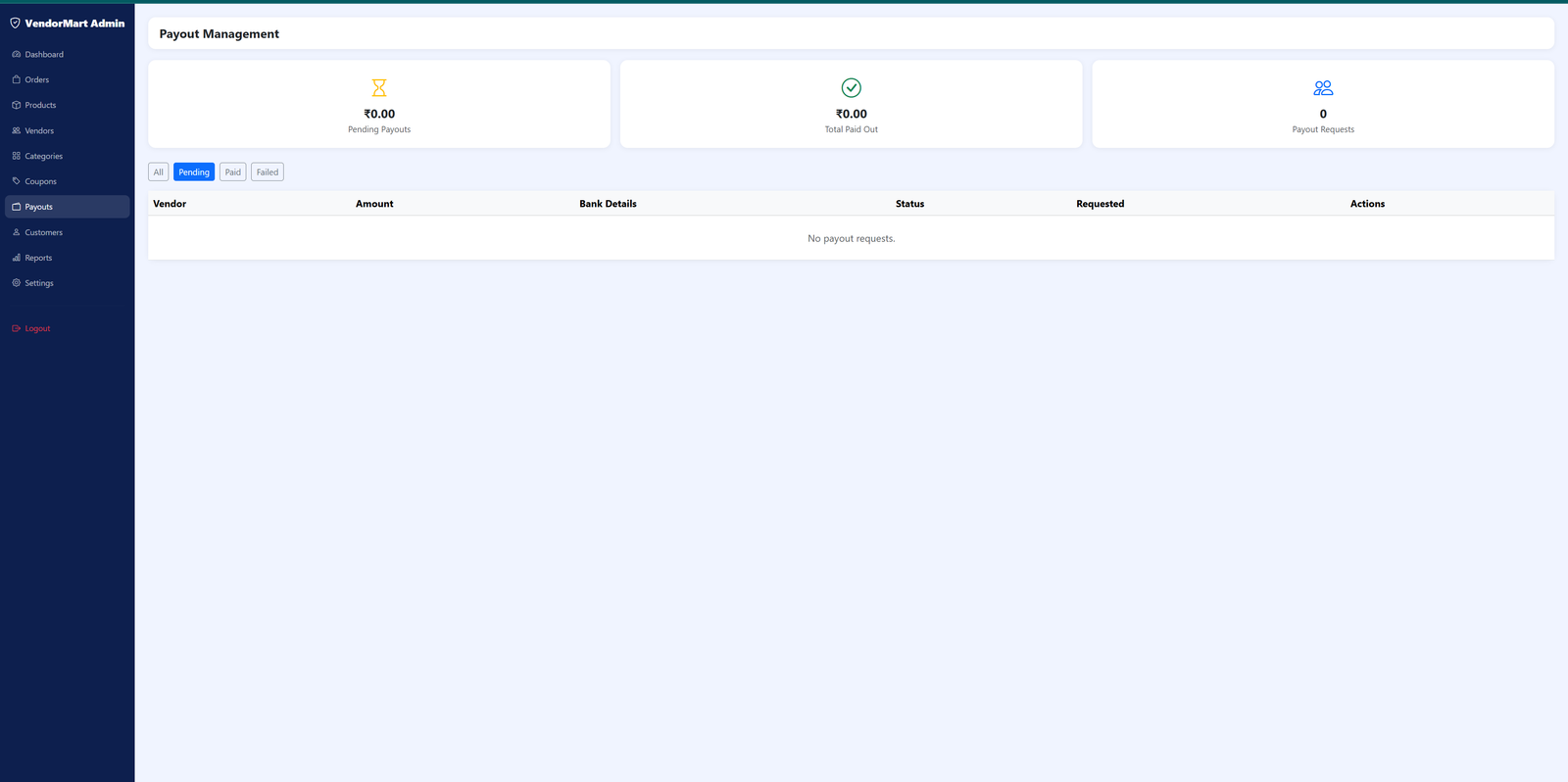This screenshot has width=1568, height=782.
Task: Open Products section
Action: click(x=67, y=105)
